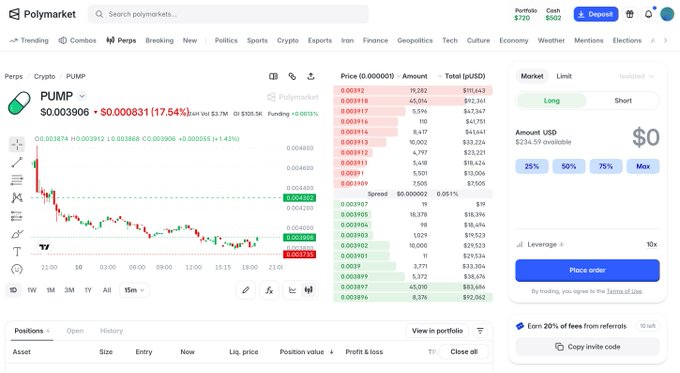
Task: Click the Polymarket logo
Action: coord(42,14)
